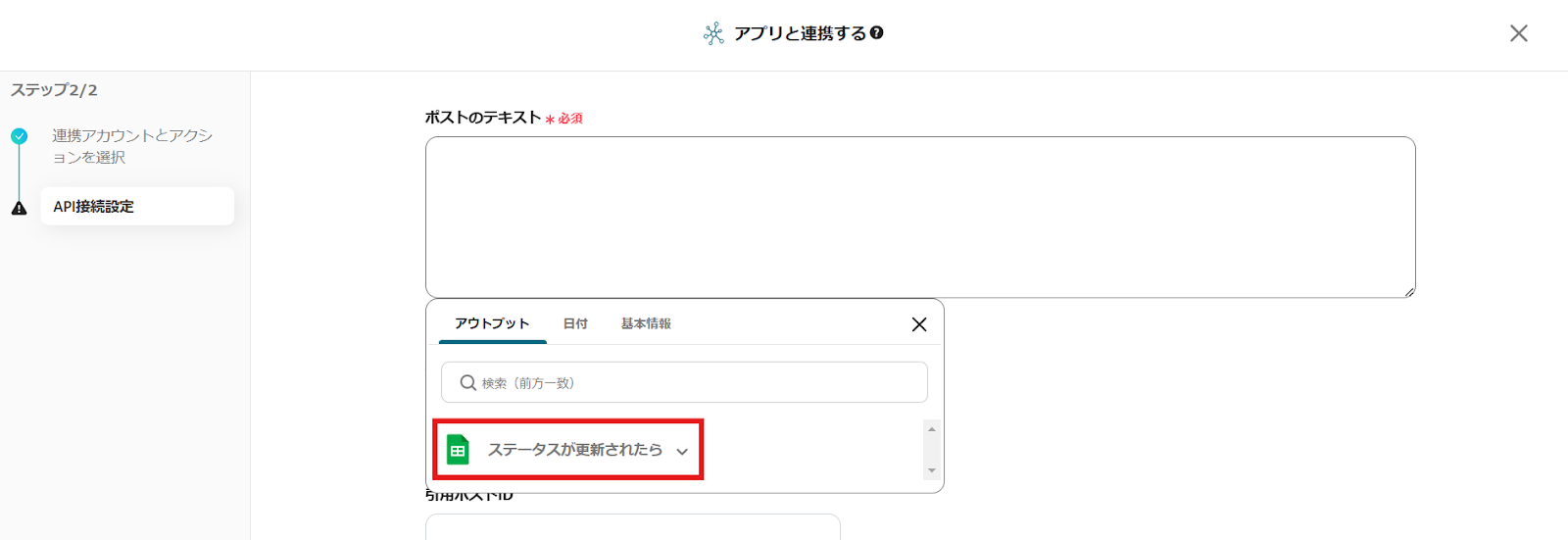Switch to the 基本情報 tab
Image resolution: width=1568 pixels, height=540 pixels.
646,323
